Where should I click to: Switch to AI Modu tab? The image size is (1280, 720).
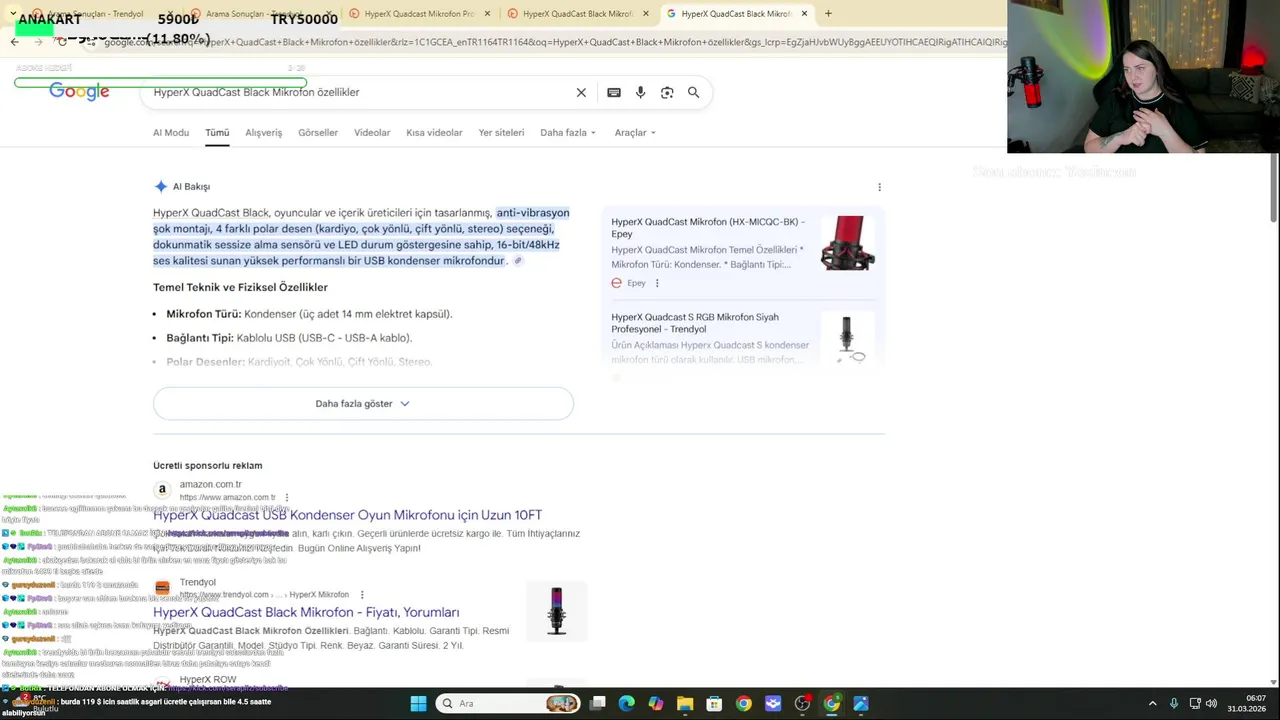click(x=171, y=132)
